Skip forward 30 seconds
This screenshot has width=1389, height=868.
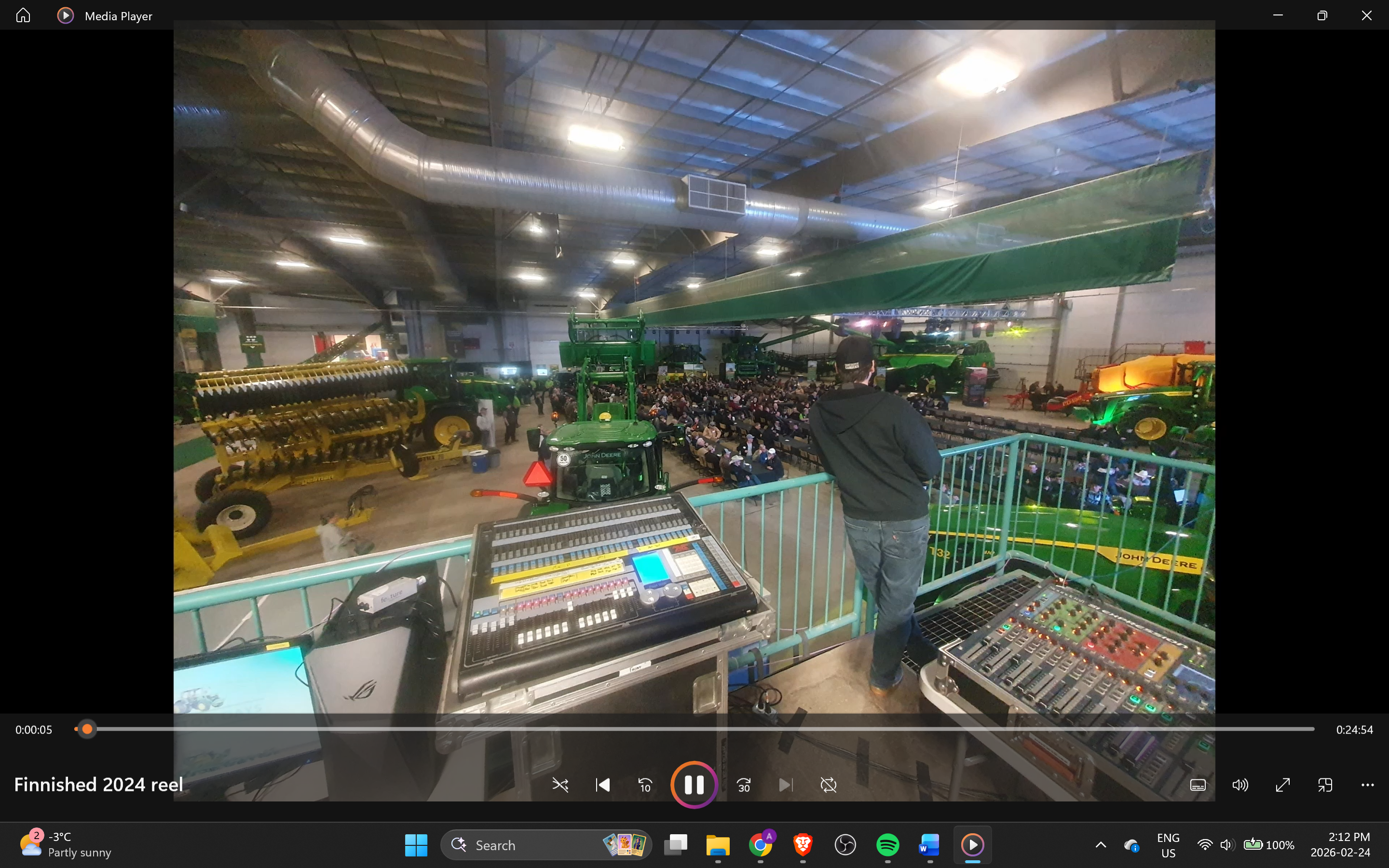click(x=744, y=785)
